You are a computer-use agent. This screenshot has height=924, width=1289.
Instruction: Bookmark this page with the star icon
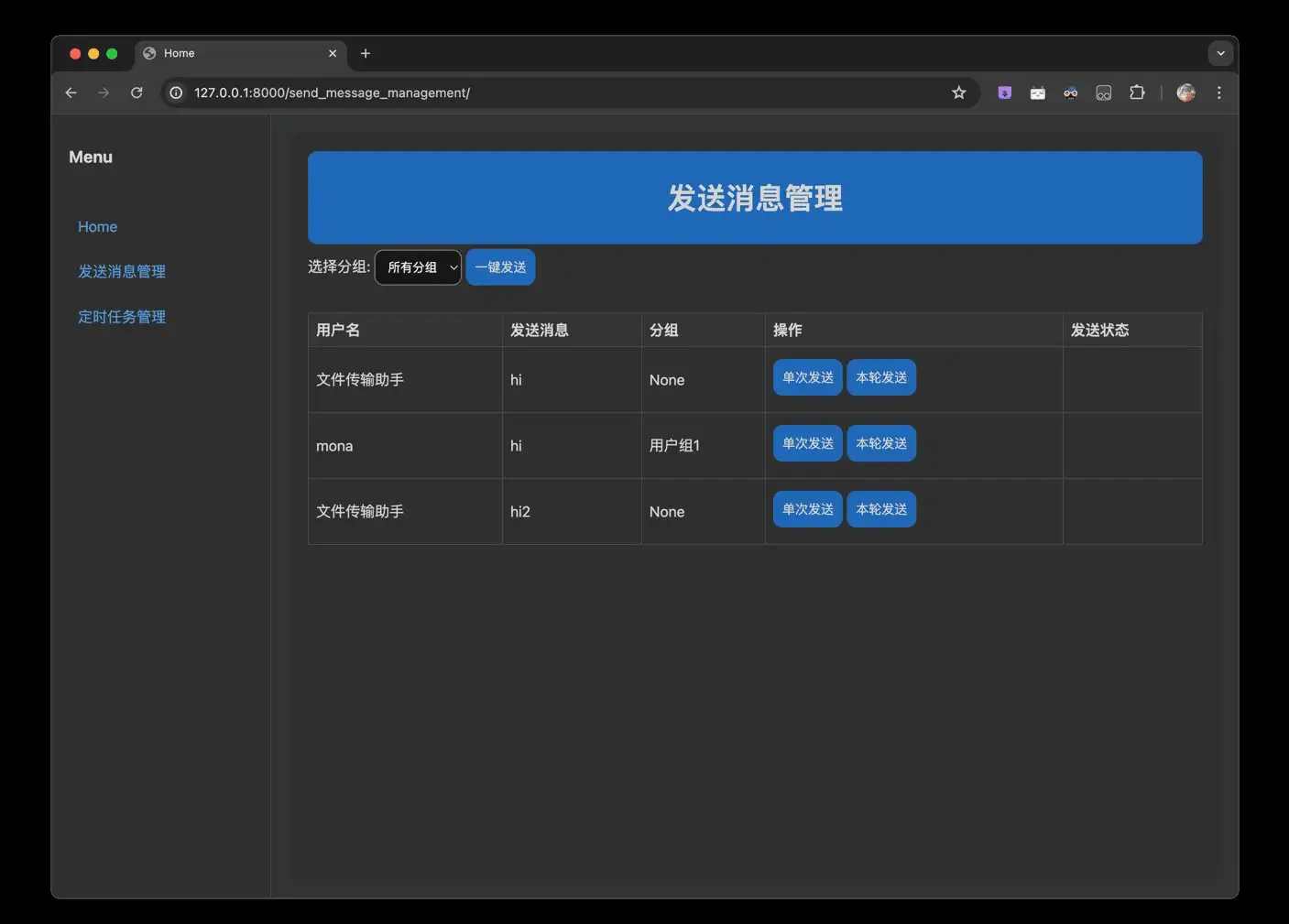tap(958, 92)
